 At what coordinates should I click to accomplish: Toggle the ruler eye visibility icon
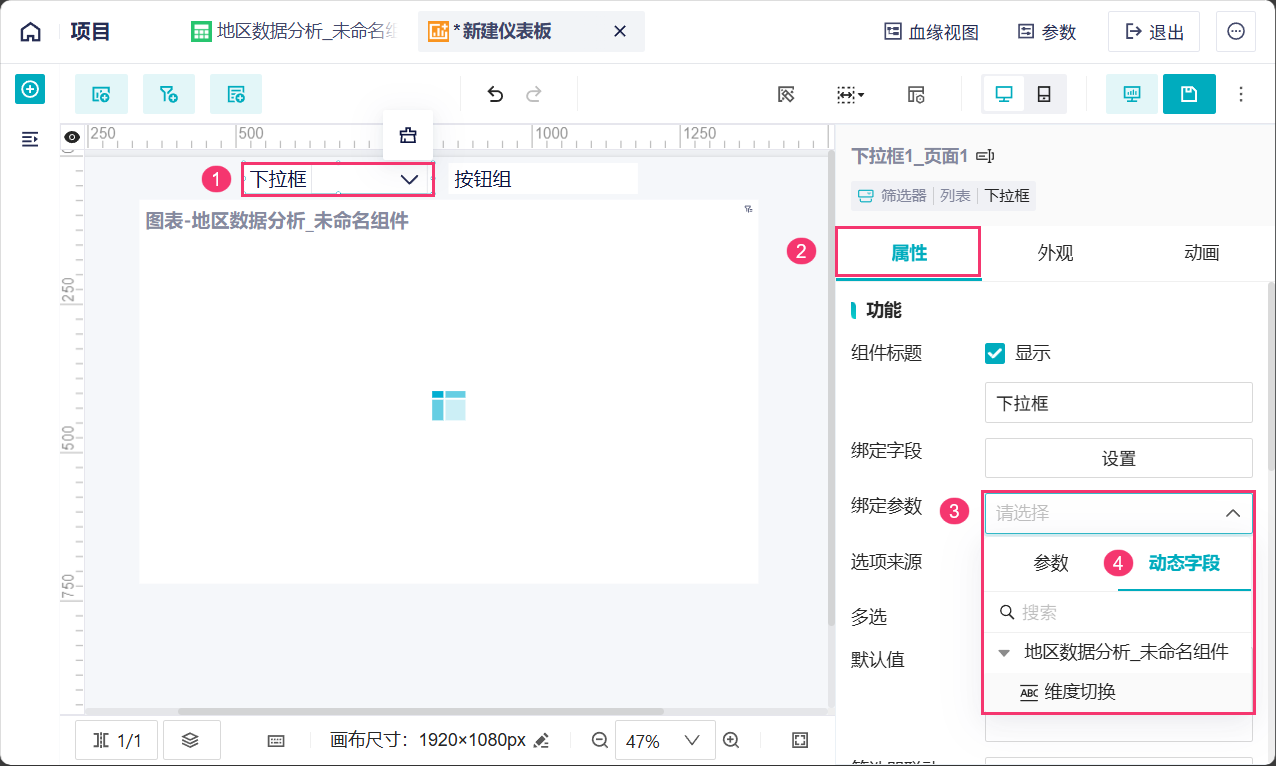coord(72,137)
